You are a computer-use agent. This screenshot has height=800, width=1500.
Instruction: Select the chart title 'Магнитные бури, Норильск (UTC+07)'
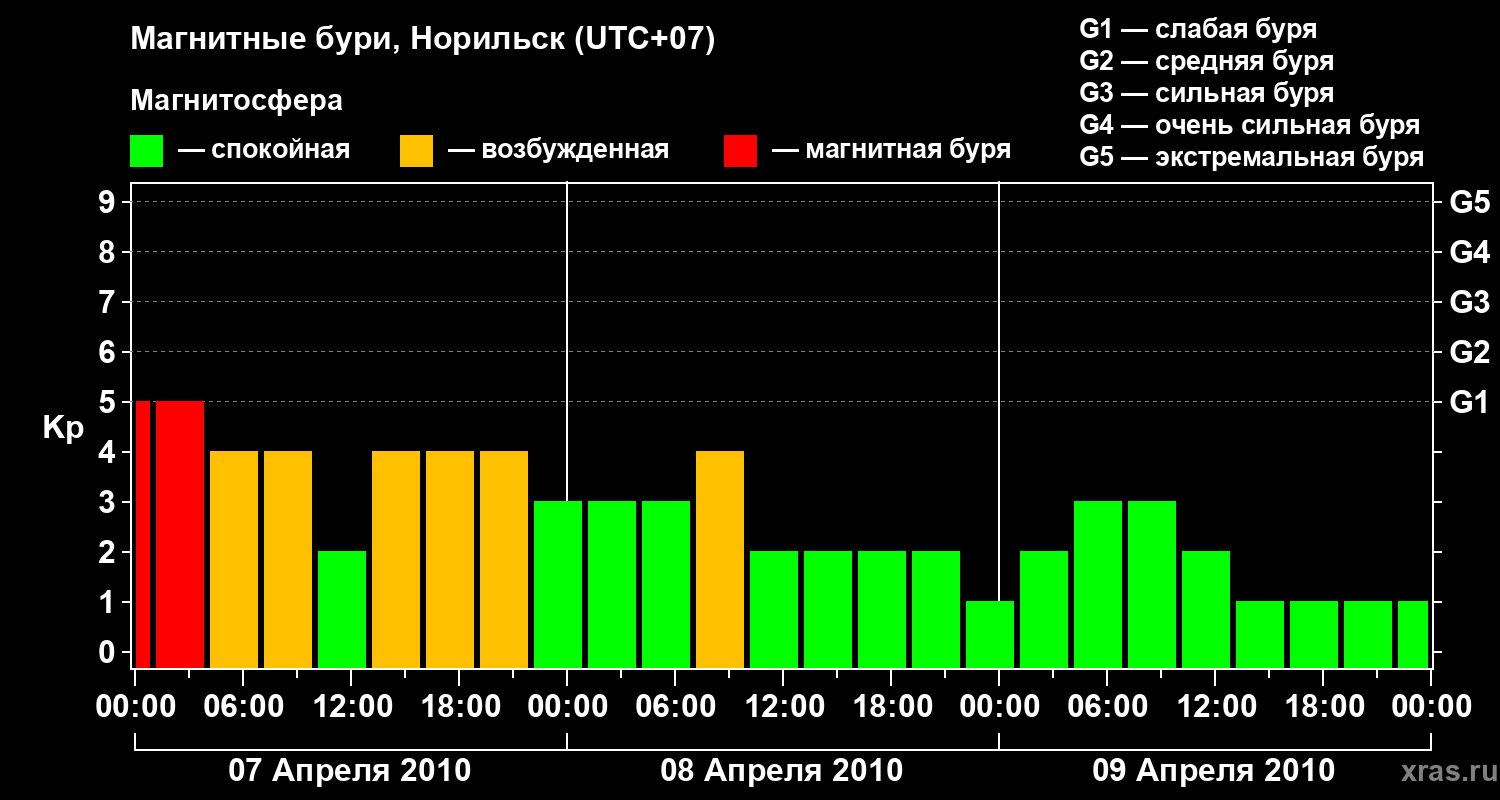click(423, 40)
